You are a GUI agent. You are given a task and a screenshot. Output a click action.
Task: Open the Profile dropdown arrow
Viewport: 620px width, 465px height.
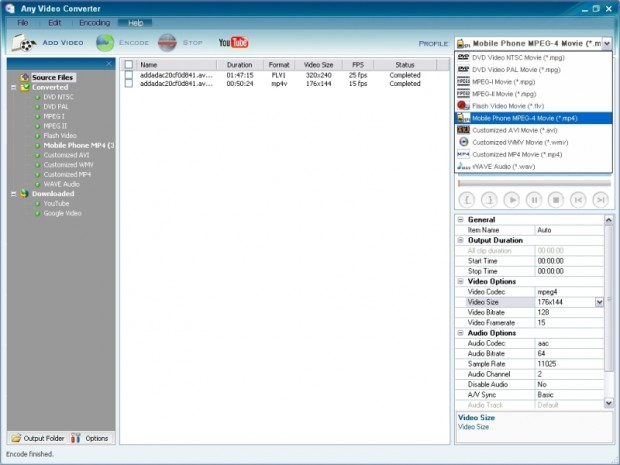[x=607, y=43]
